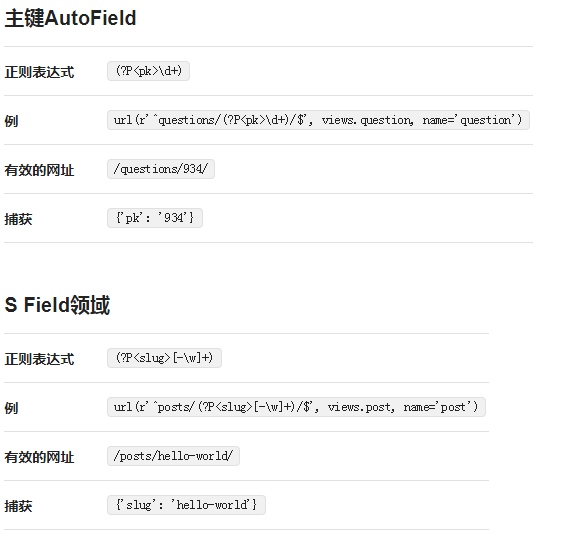
Task: Click 有效的网址 label in S Field table
Action: tap(39, 457)
